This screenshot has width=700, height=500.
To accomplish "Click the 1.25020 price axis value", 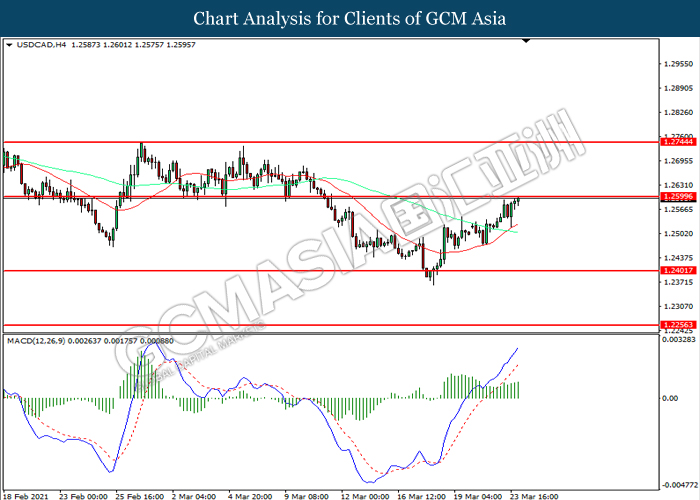I will point(679,233).
